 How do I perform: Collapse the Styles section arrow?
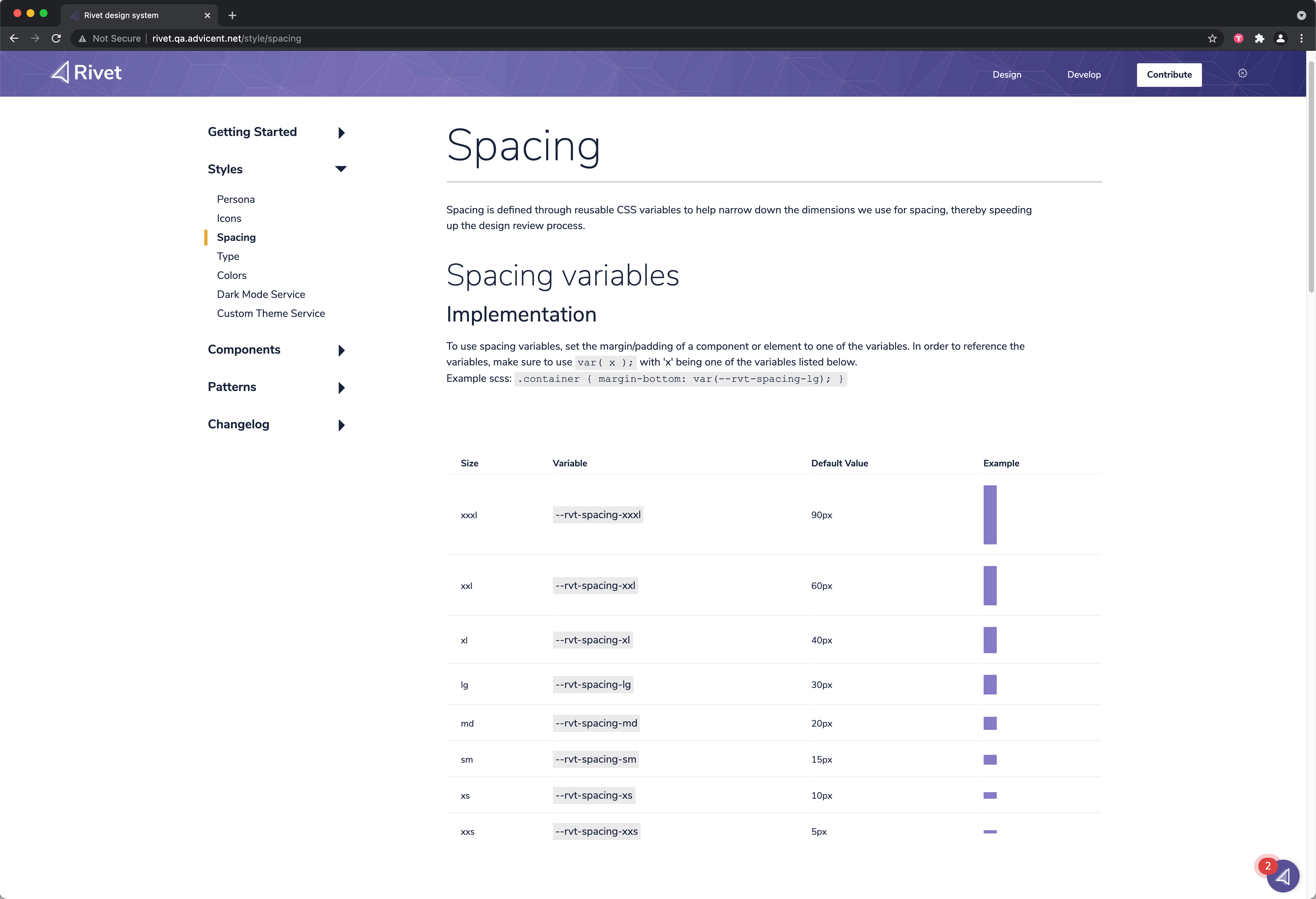[341, 169]
